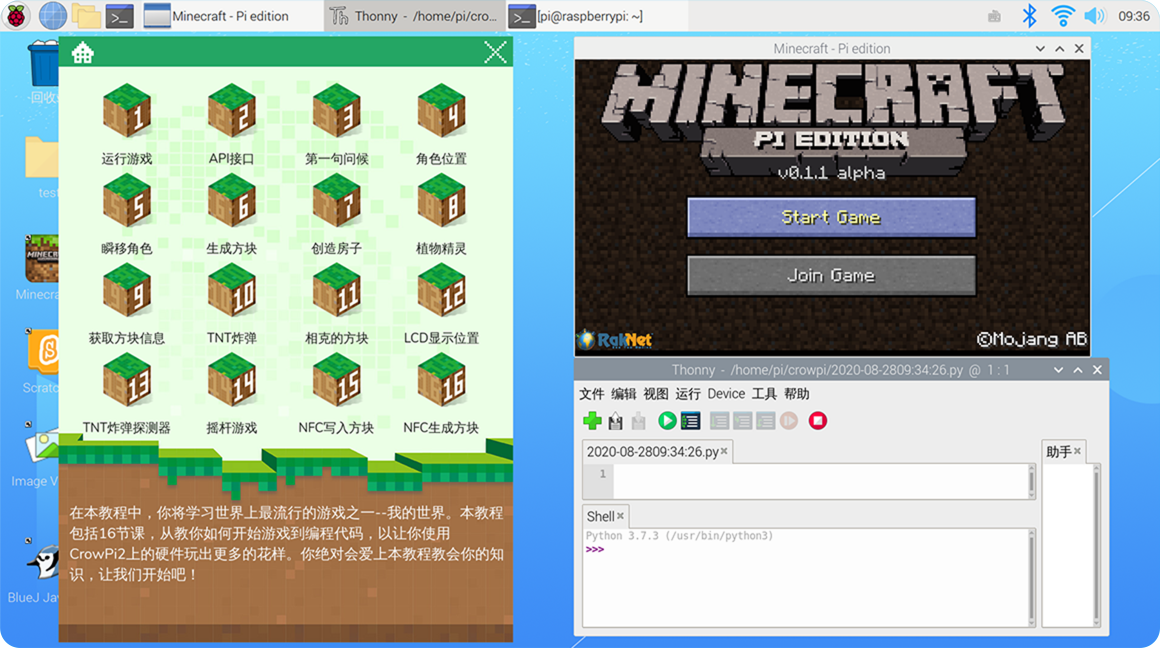Open lesson 16 NFC生成方块 block icon
This screenshot has width=1160, height=648.
pos(442,379)
